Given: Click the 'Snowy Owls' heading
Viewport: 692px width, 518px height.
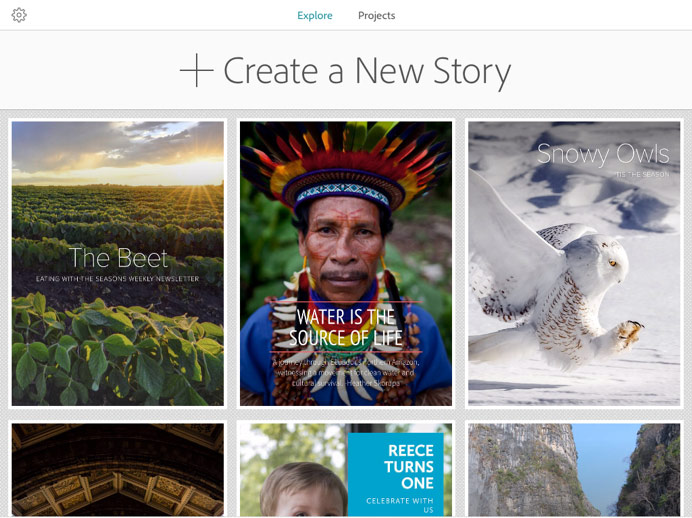Looking at the screenshot, I should point(603,154).
